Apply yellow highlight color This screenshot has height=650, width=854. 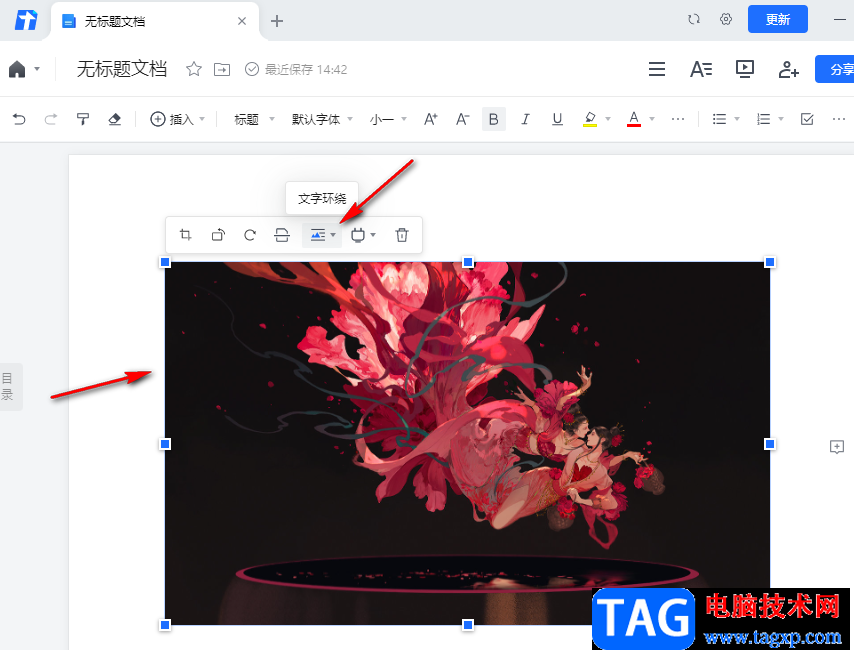pyautogui.click(x=590, y=119)
